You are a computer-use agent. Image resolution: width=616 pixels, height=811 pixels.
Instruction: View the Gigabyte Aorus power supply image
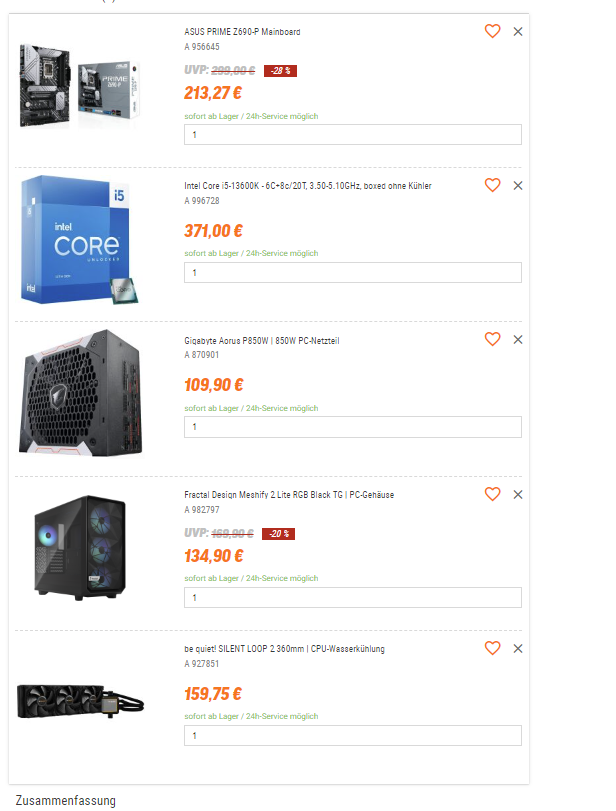pos(80,393)
